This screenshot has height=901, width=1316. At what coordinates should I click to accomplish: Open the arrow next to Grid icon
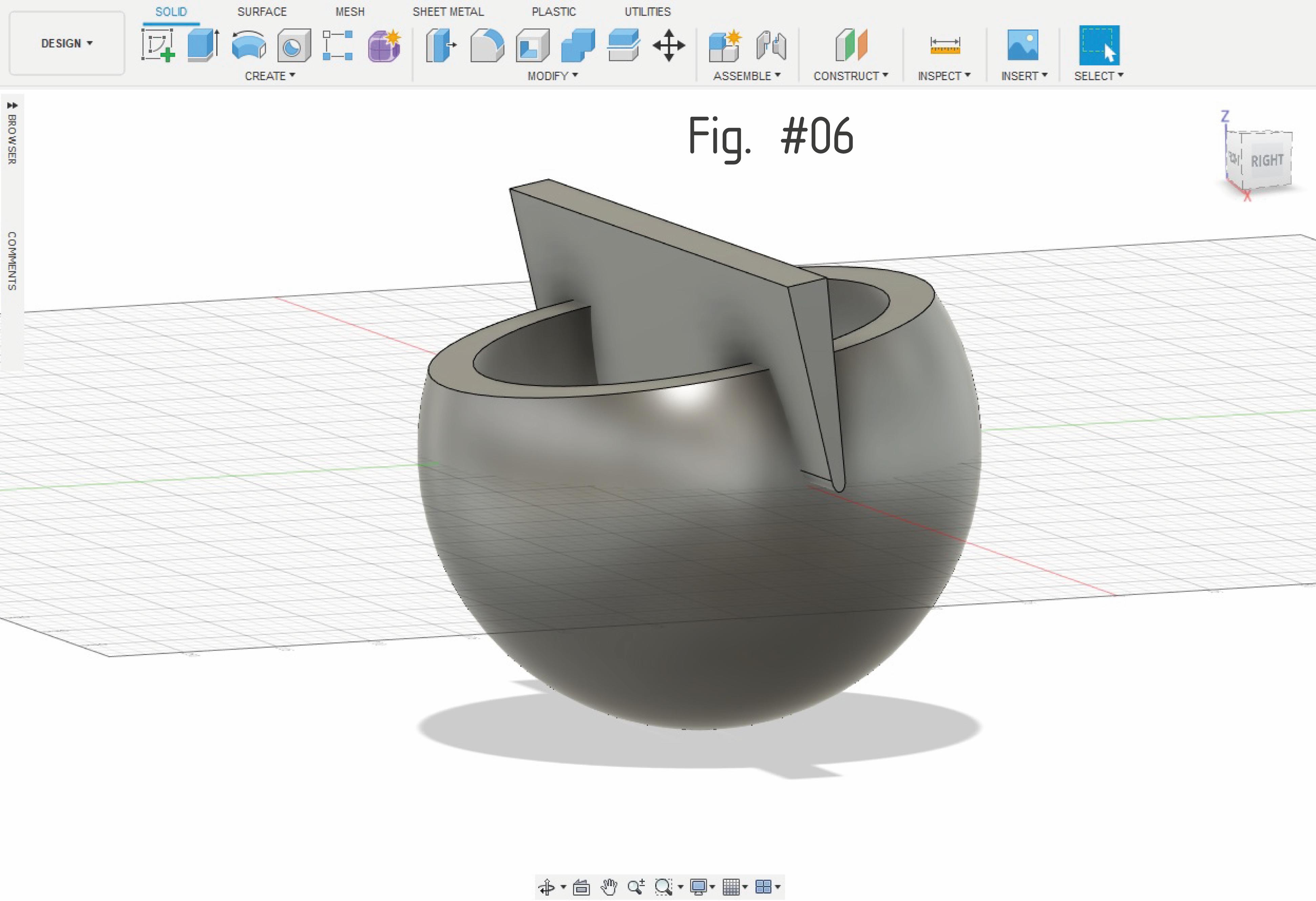click(745, 887)
